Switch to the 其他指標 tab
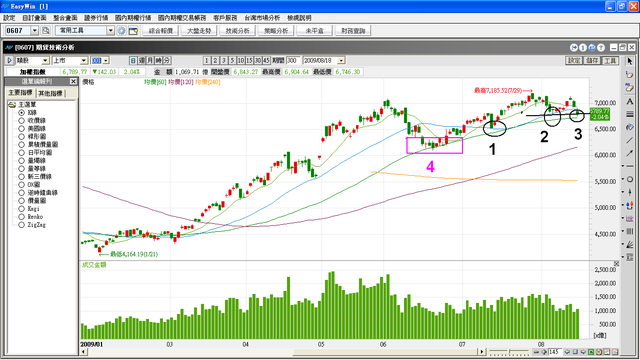The width and height of the screenshot is (640, 360). (x=51, y=93)
